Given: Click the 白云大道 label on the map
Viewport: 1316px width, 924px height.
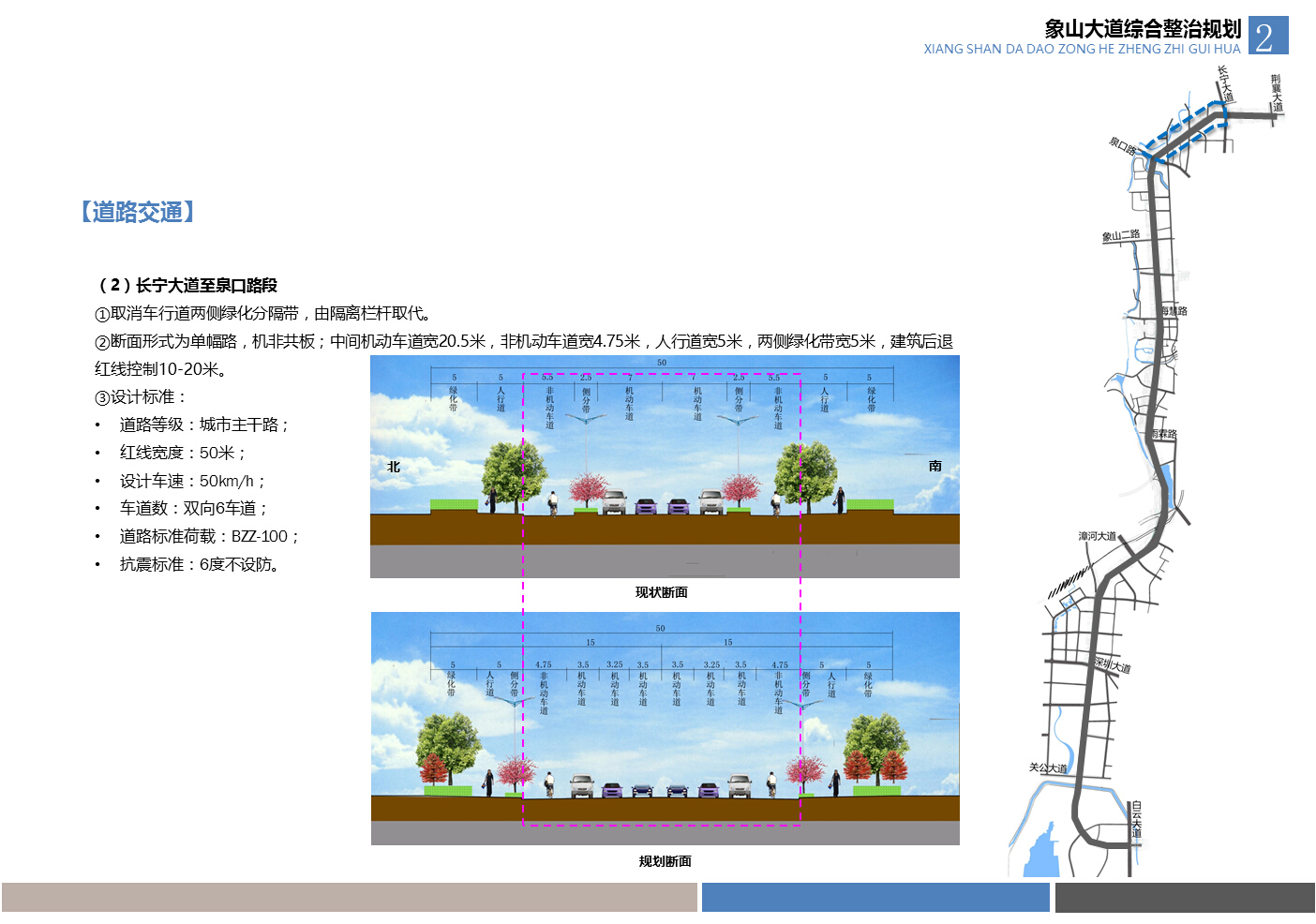Looking at the screenshot, I should click(x=1136, y=819).
